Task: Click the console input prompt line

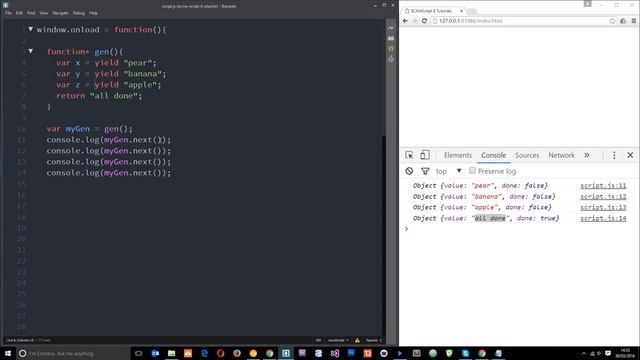Action: pos(519,229)
